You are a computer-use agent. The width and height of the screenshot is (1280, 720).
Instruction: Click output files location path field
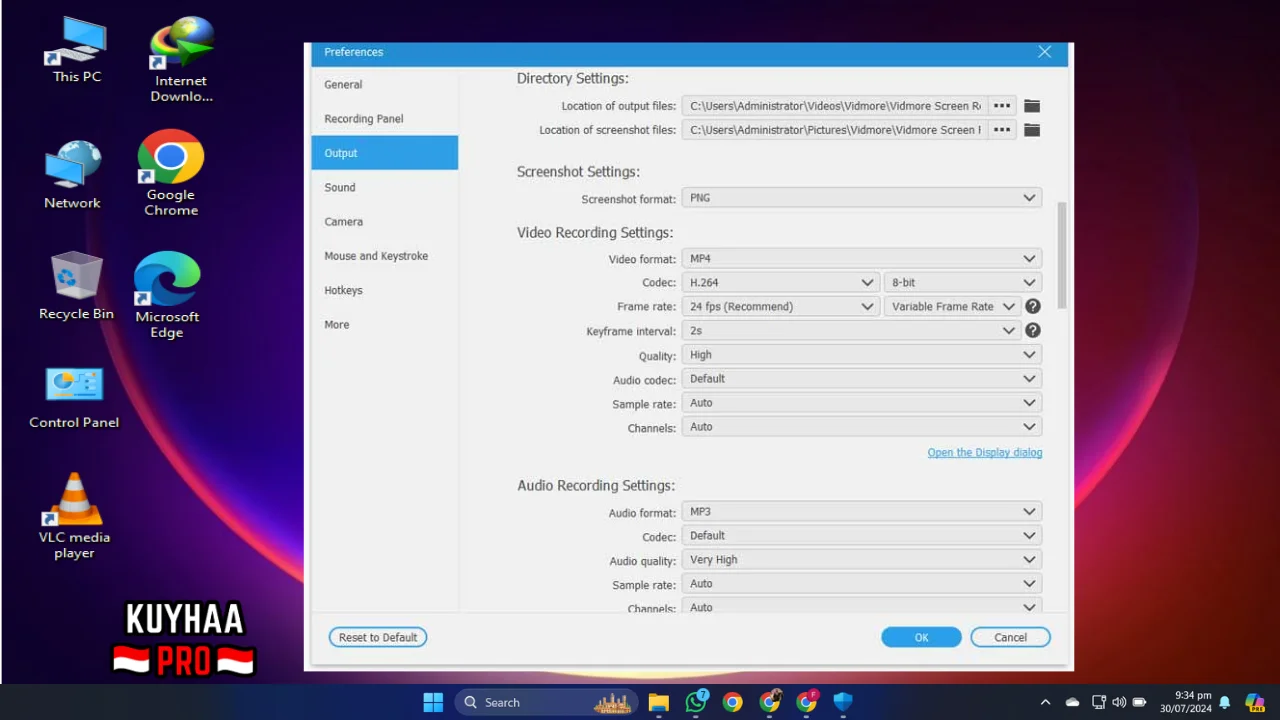tap(835, 106)
